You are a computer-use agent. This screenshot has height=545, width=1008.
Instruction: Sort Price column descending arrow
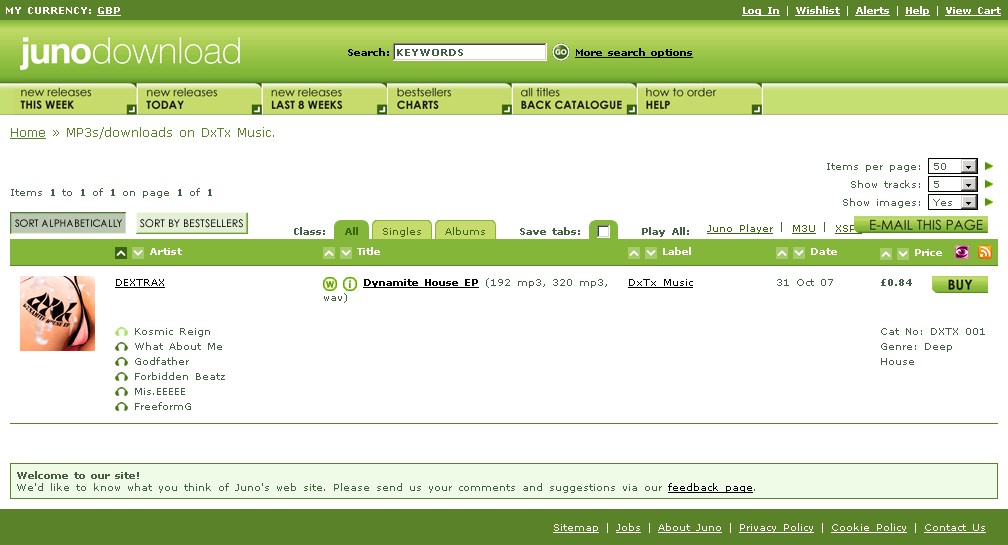[903, 254]
